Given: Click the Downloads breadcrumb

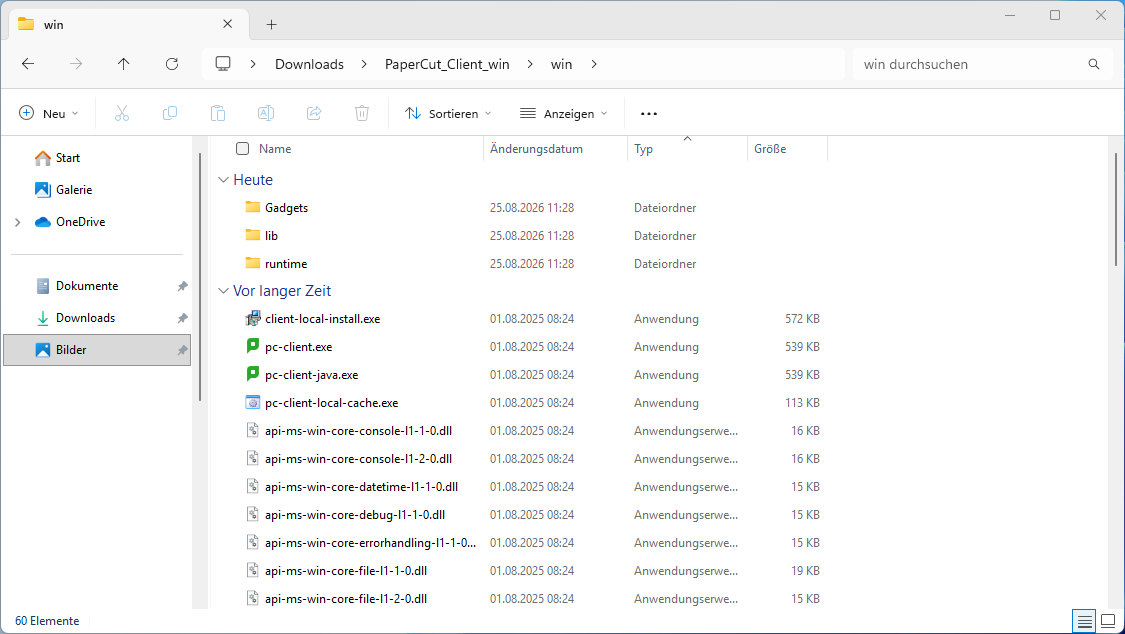Looking at the screenshot, I should [x=309, y=64].
